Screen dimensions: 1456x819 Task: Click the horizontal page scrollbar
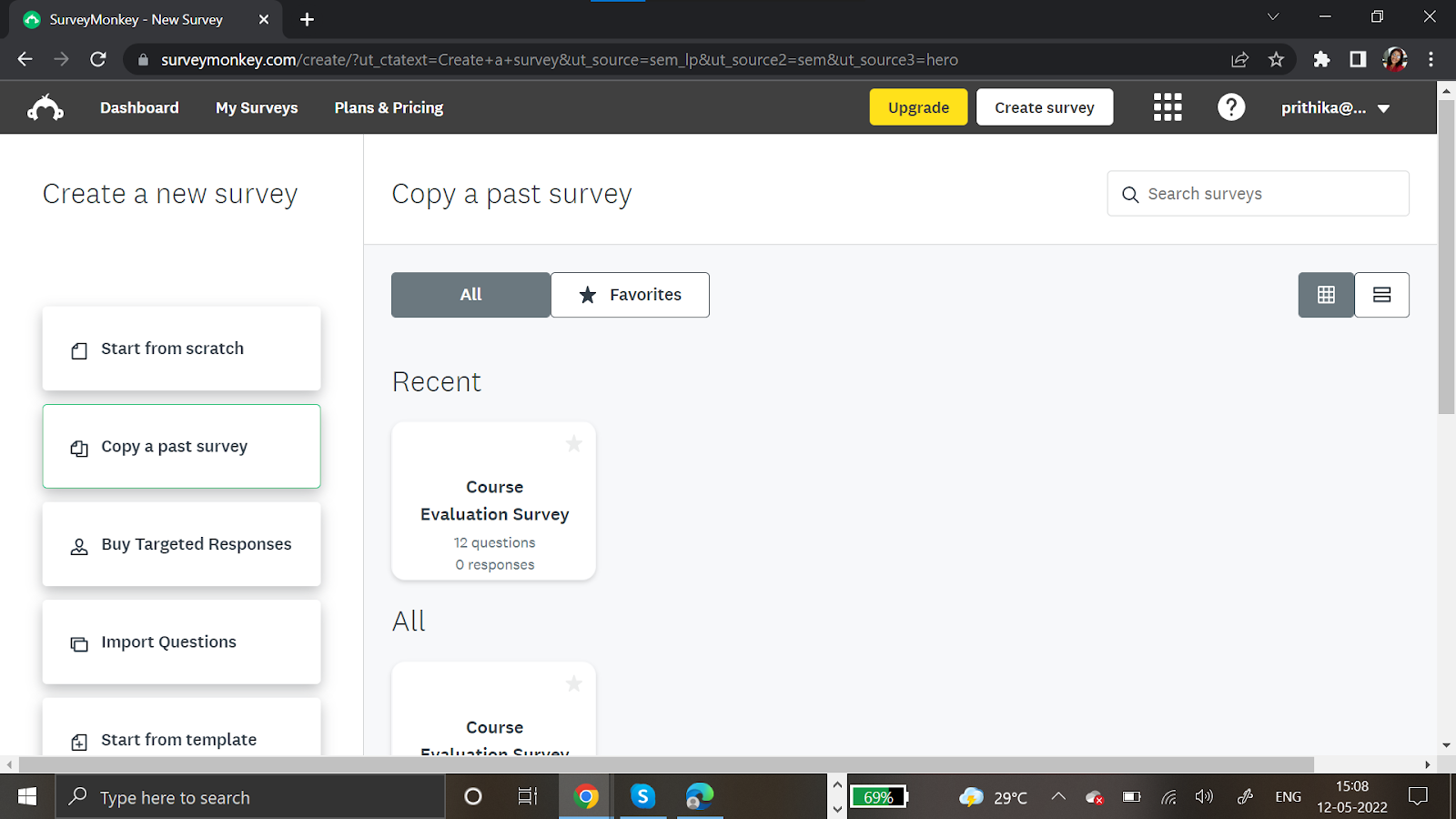[666, 764]
